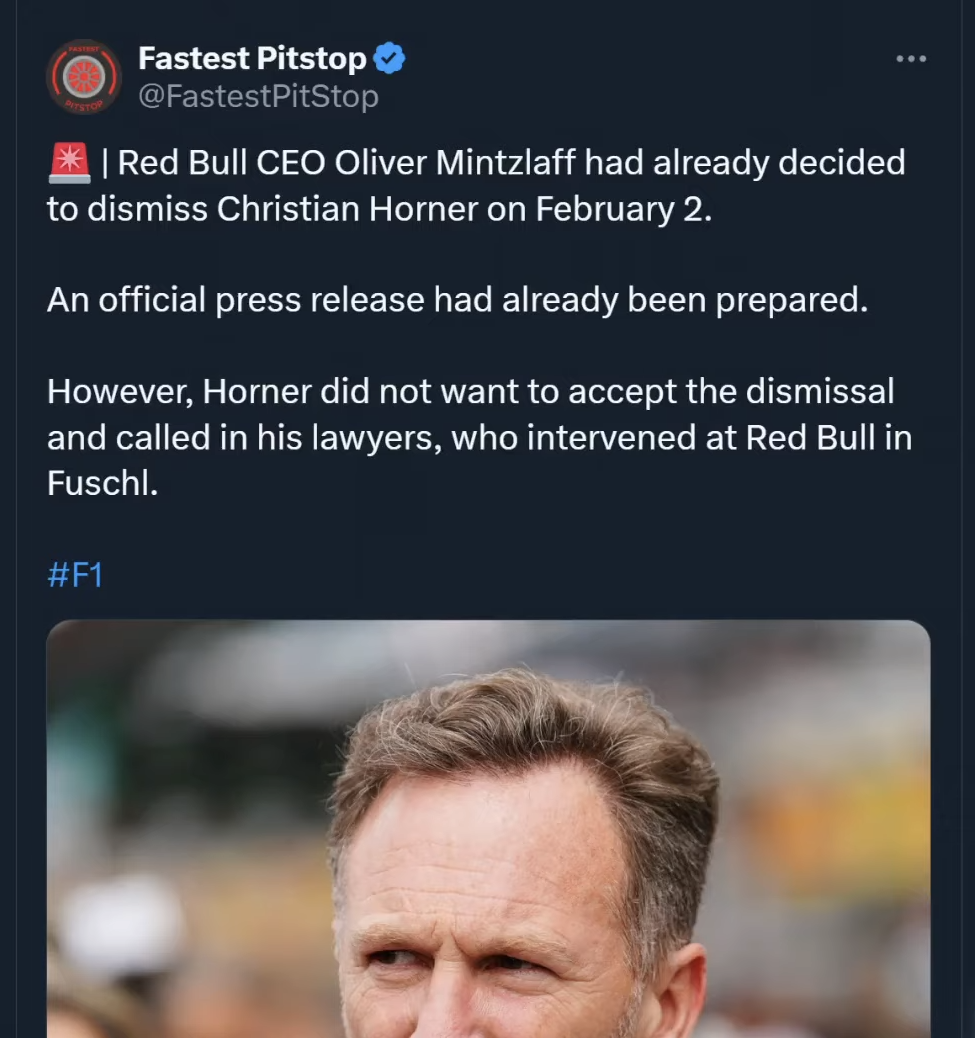Open the attached photo of the man

tap(488, 828)
